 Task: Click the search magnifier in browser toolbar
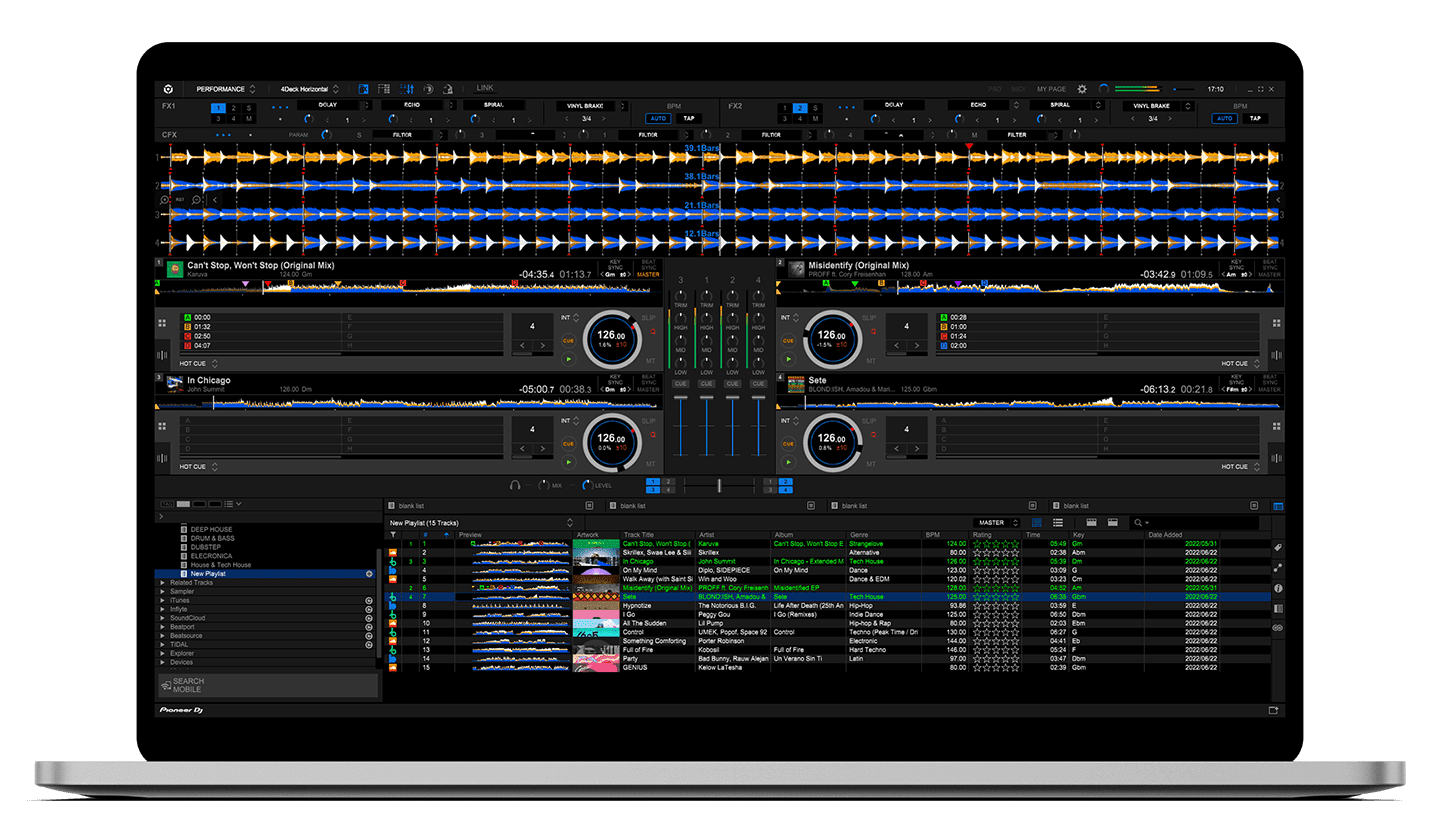pyautogui.click(x=1137, y=522)
